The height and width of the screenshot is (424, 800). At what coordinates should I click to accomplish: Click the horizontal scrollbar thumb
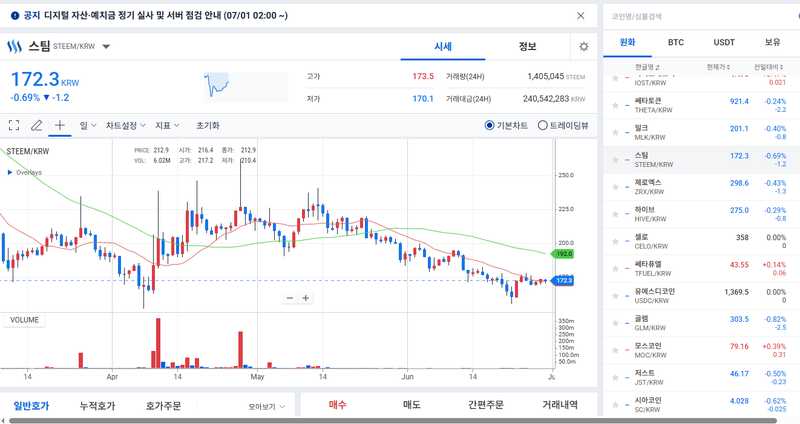[393, 421]
